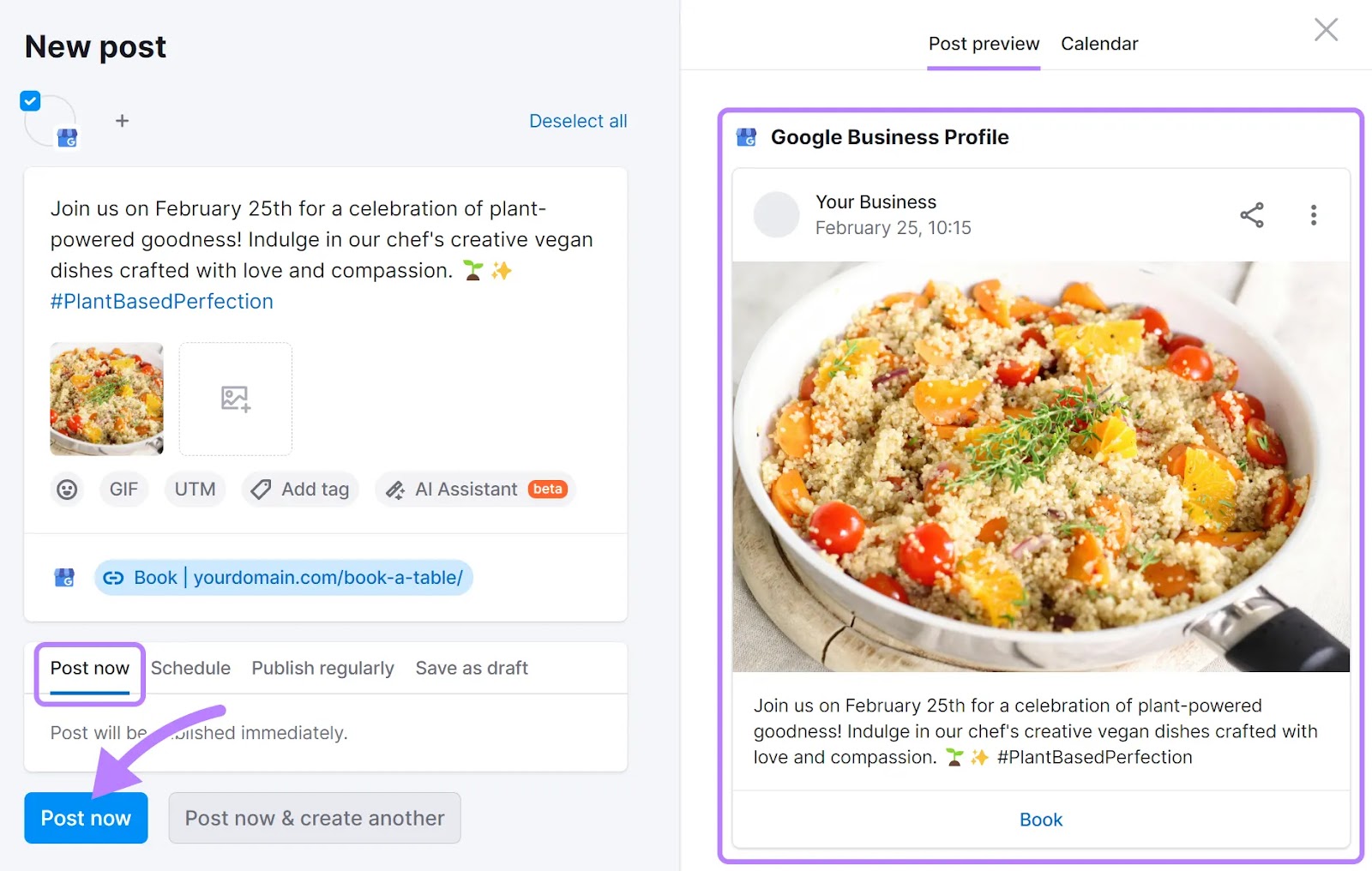Image resolution: width=1372 pixels, height=871 pixels.
Task: Deselect all connected profiles
Action: click(578, 120)
